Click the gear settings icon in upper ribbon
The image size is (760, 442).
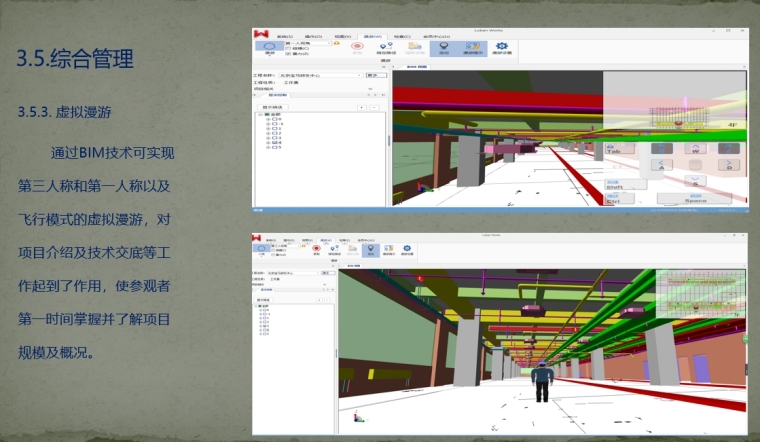pos(502,46)
